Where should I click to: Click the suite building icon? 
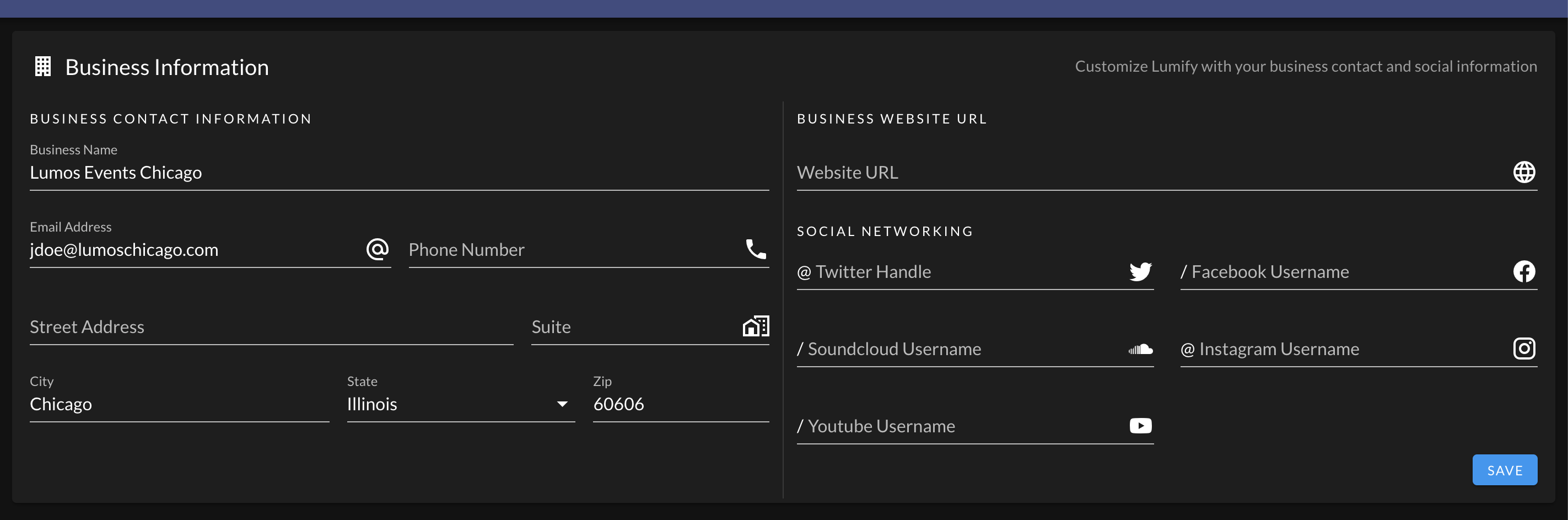756,326
